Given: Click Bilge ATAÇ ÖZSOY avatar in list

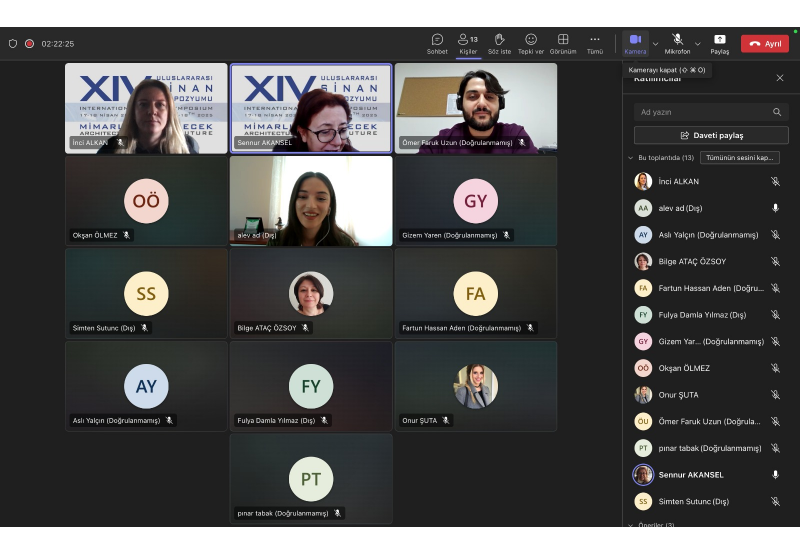Looking at the screenshot, I should pyautogui.click(x=643, y=261).
